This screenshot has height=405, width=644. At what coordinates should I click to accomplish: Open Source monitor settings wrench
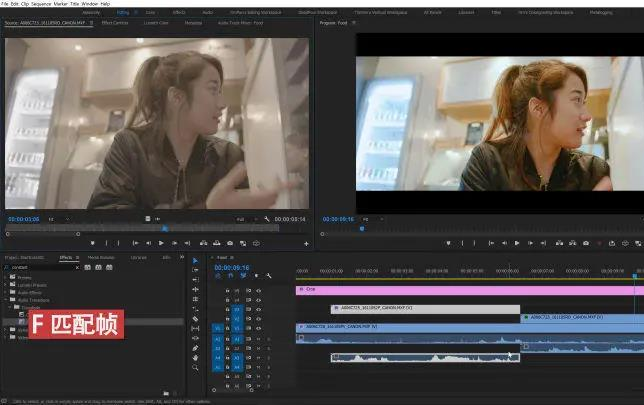tap(267, 219)
